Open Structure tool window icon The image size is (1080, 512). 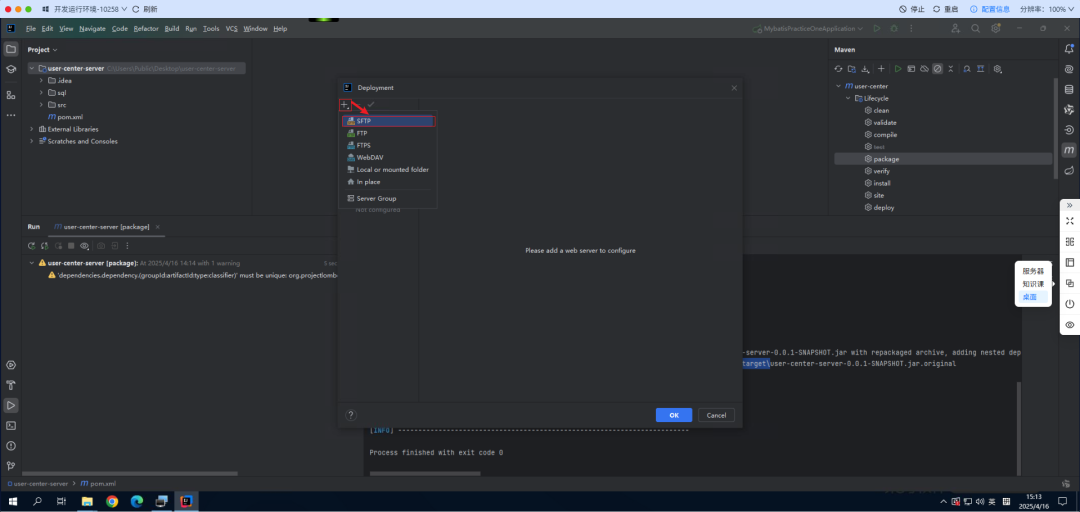(11, 94)
